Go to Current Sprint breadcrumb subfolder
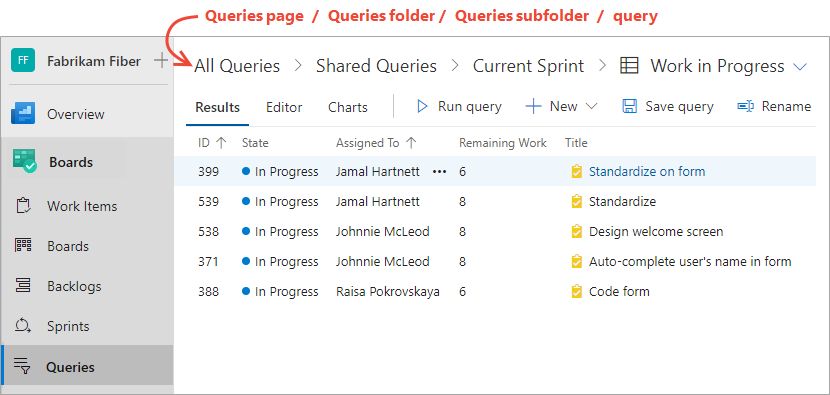Screen dimensions: 830x395 point(528,66)
